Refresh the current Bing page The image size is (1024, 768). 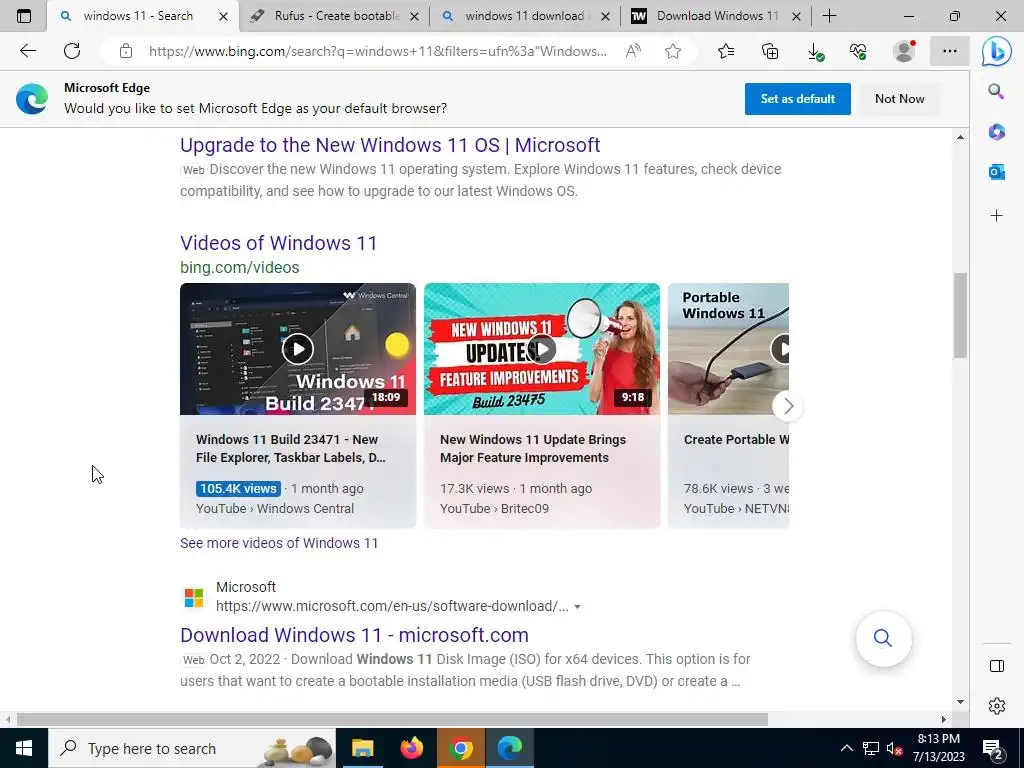coord(72,51)
